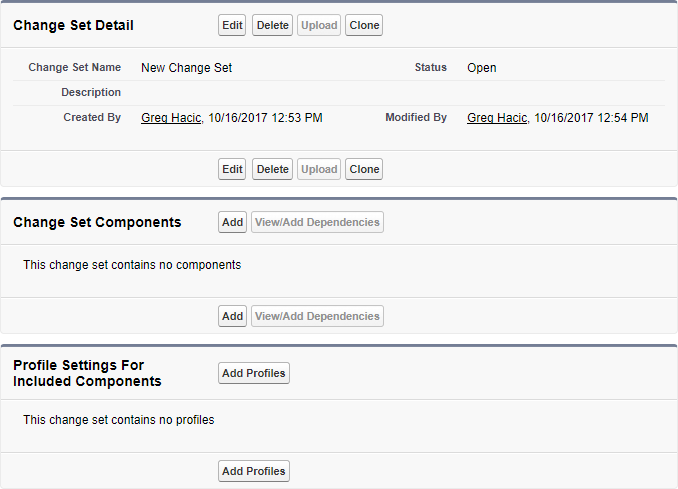Open Greg Hacic link next to Modified By
678x489 pixels.
(x=497, y=118)
